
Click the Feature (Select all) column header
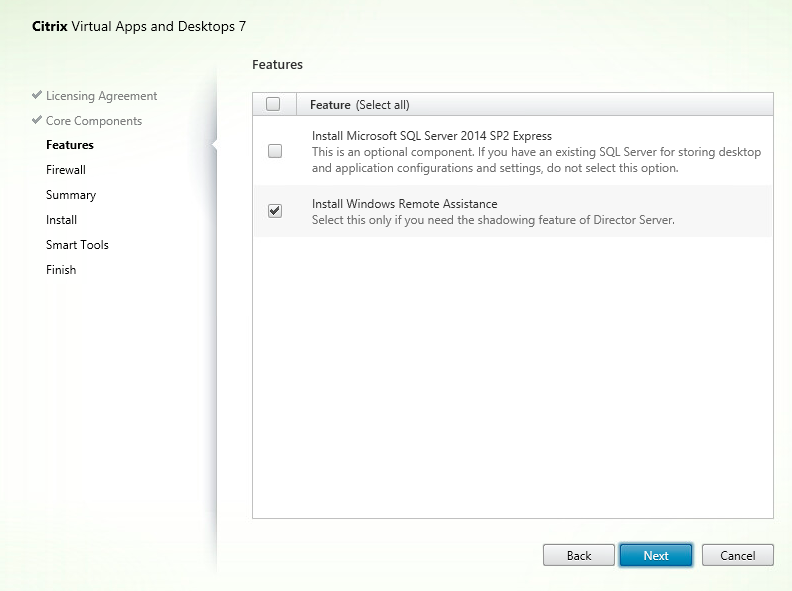pyautogui.click(x=360, y=105)
